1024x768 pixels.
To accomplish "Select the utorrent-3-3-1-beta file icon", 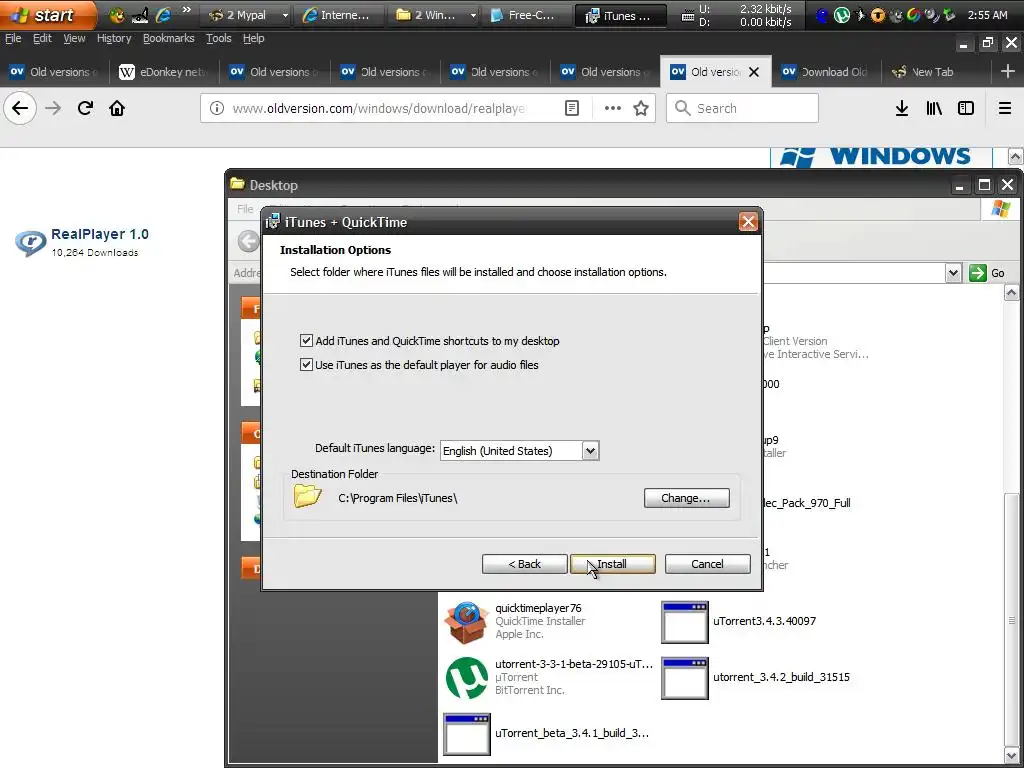I will pyautogui.click(x=466, y=678).
